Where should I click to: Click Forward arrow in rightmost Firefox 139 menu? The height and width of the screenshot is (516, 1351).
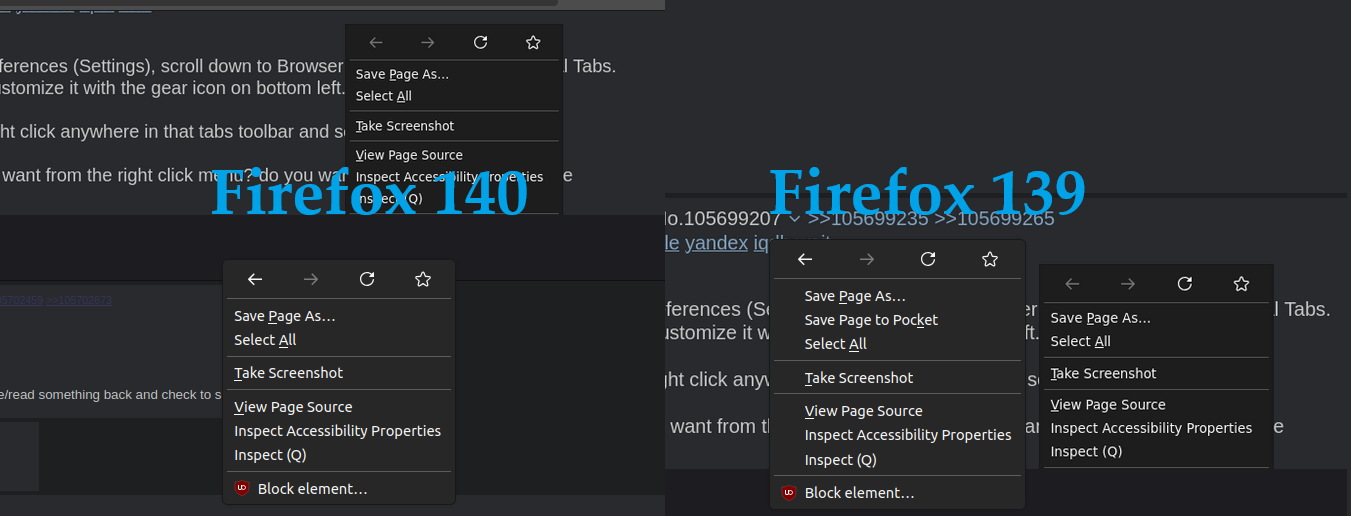[x=1128, y=284]
